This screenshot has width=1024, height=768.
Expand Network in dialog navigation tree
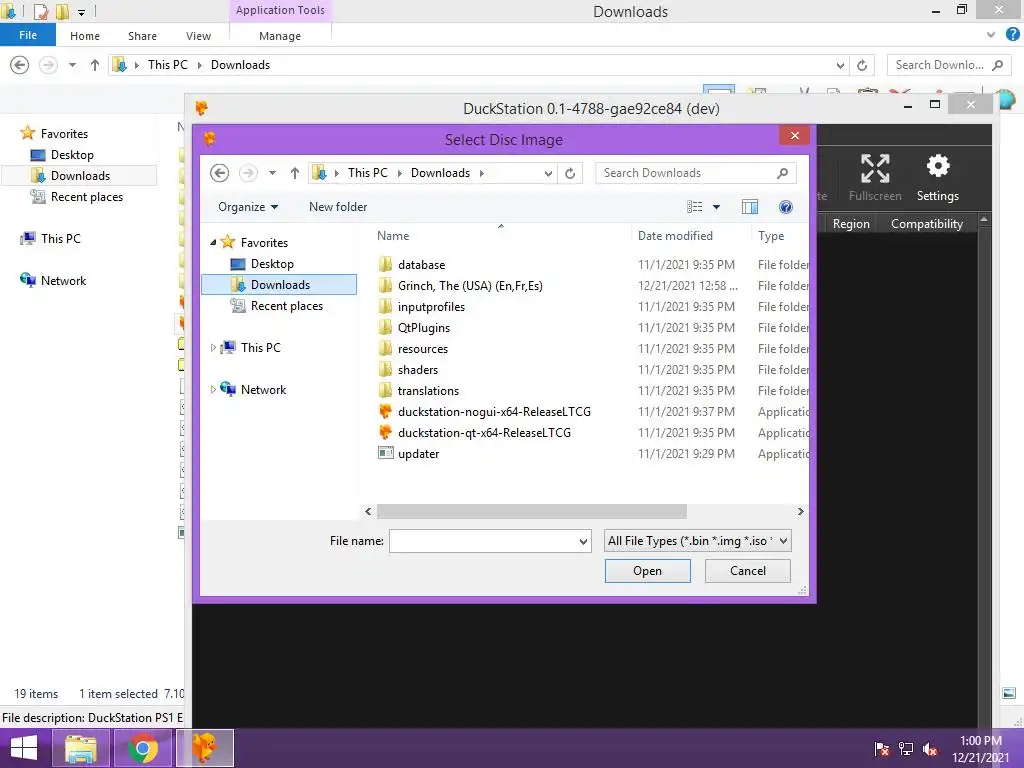point(213,389)
